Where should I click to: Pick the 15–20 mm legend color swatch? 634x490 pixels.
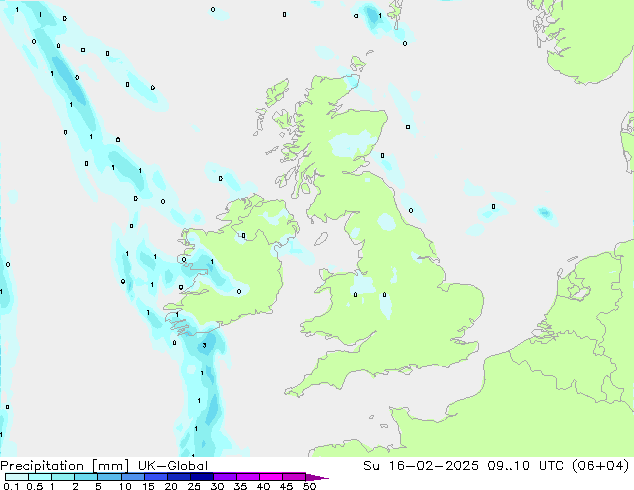click(x=156, y=477)
